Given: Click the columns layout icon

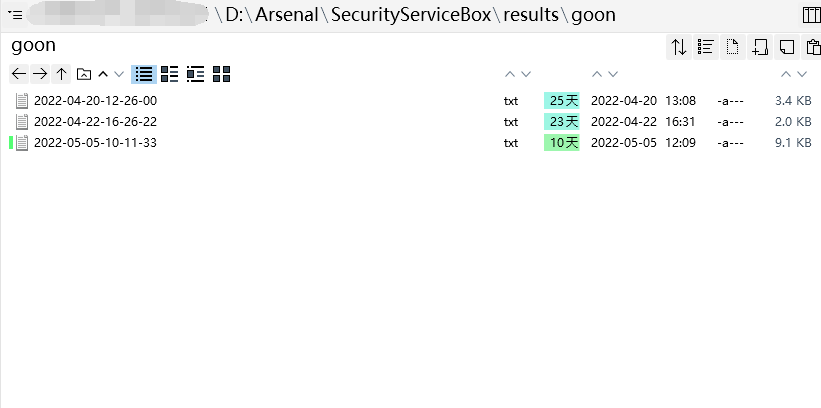Looking at the screenshot, I should 810,15.
